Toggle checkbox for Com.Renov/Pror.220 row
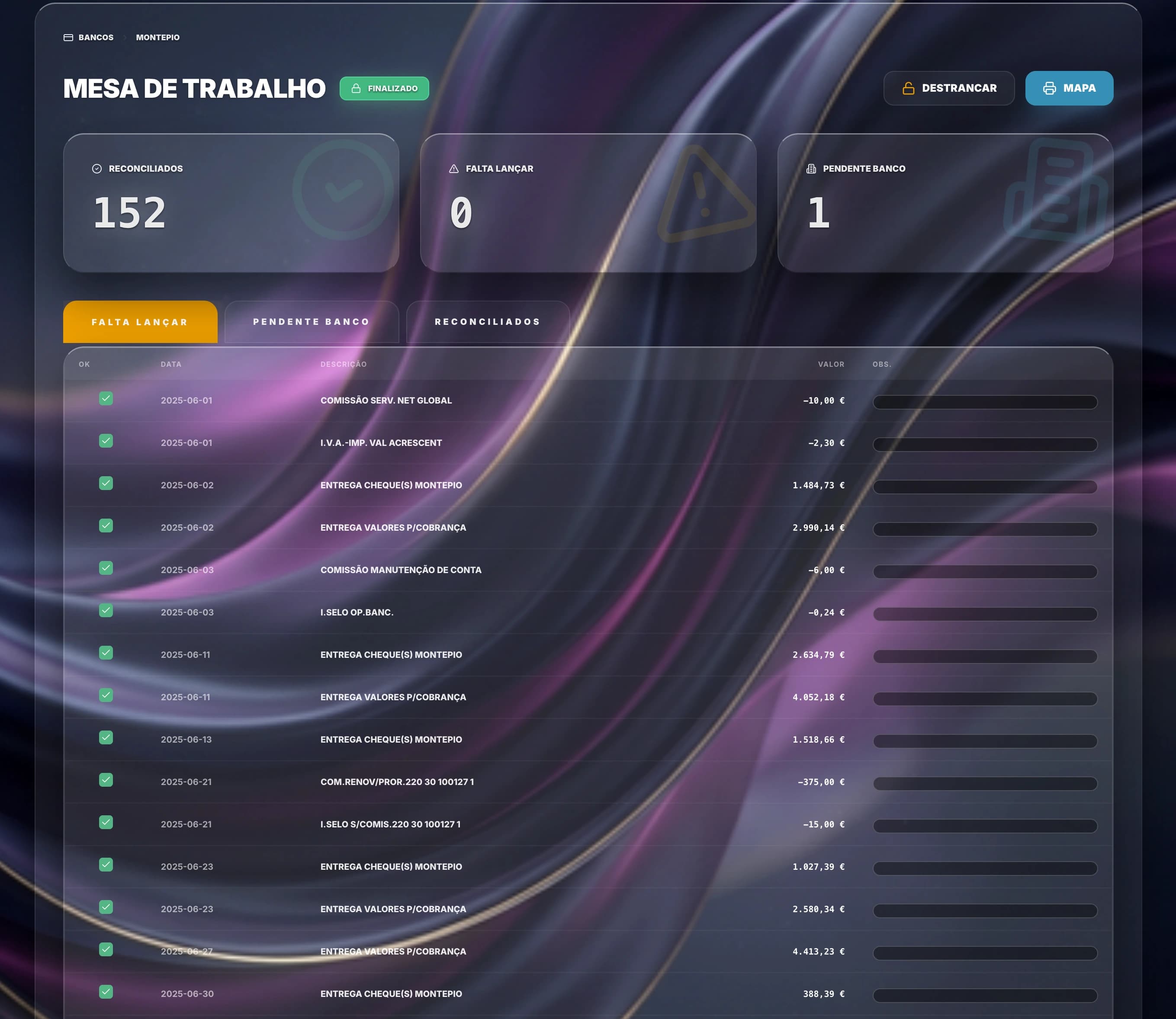This screenshot has width=1176, height=1019. coord(106,779)
